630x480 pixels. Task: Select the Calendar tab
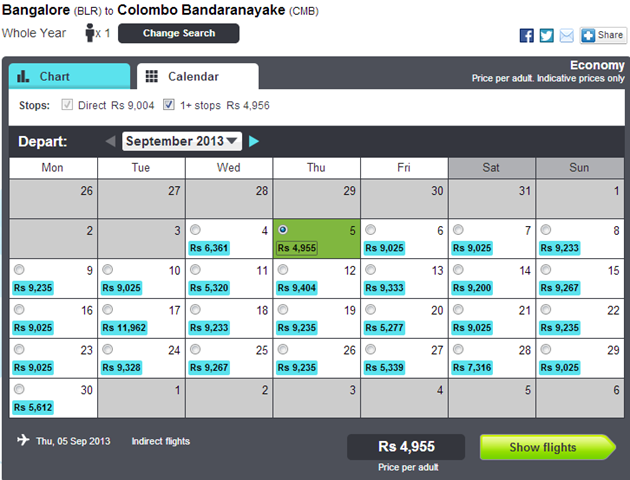click(x=194, y=76)
